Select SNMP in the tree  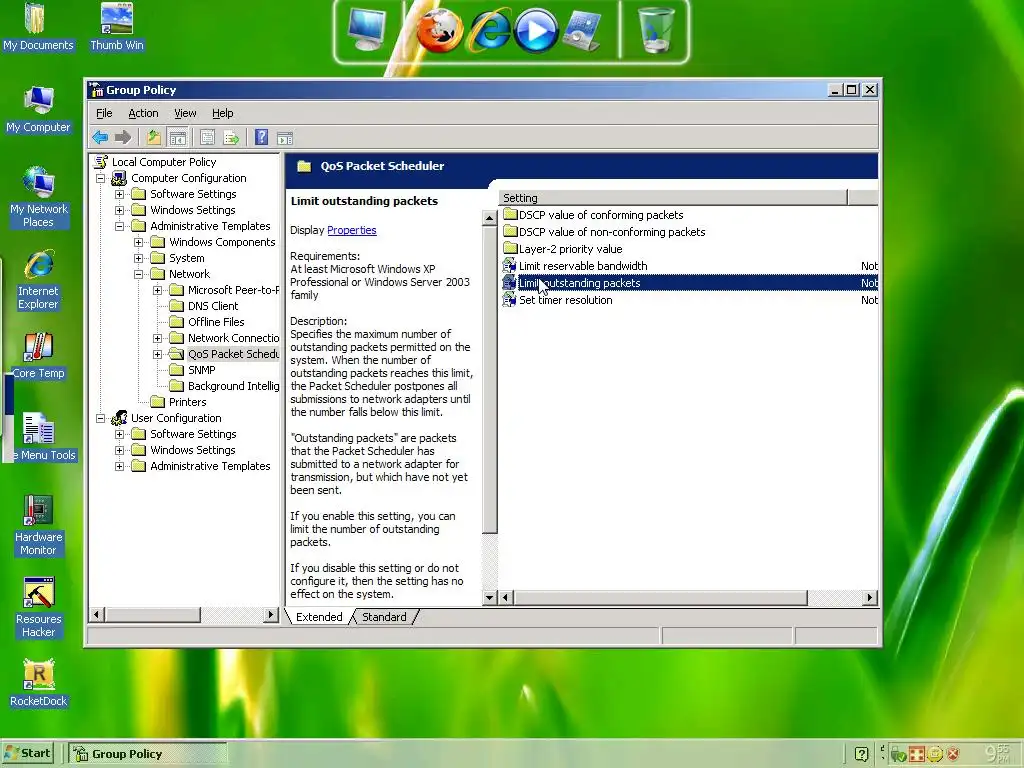[x=201, y=370]
